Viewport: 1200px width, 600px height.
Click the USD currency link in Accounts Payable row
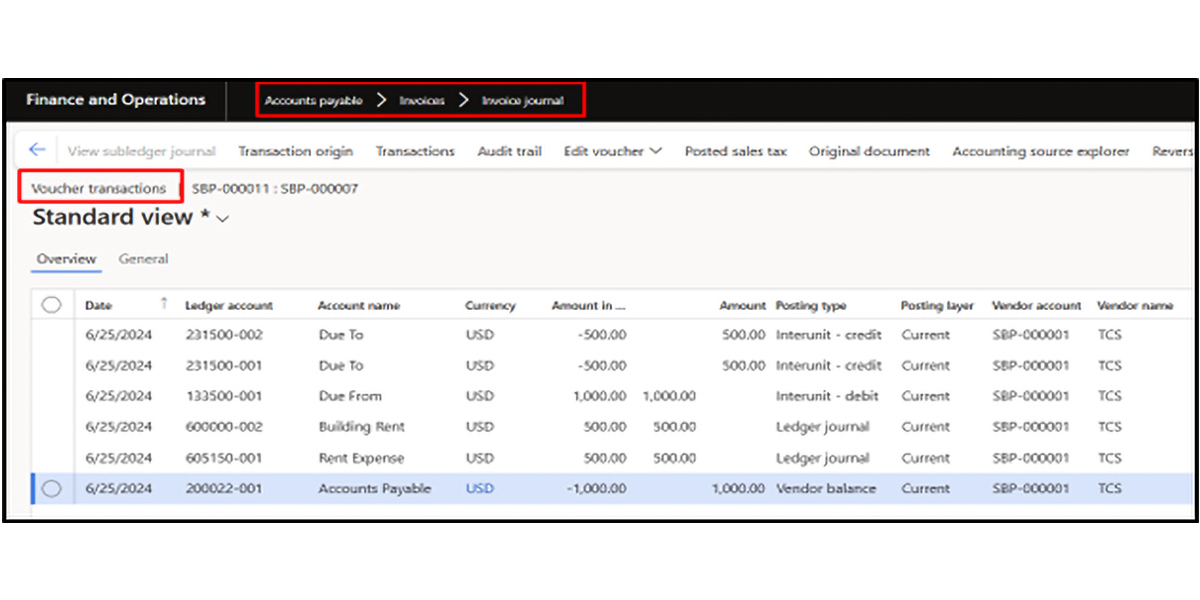click(479, 489)
